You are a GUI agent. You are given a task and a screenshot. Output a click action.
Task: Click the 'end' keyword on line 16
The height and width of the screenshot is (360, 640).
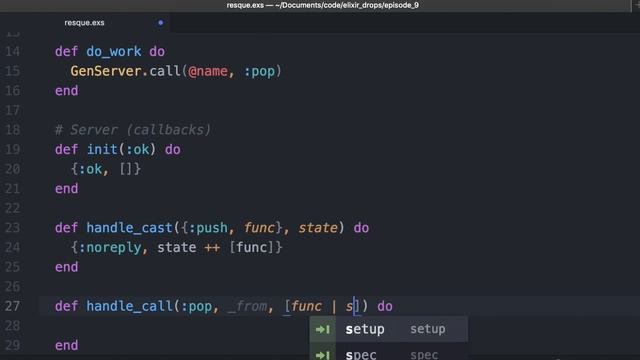tap(67, 91)
